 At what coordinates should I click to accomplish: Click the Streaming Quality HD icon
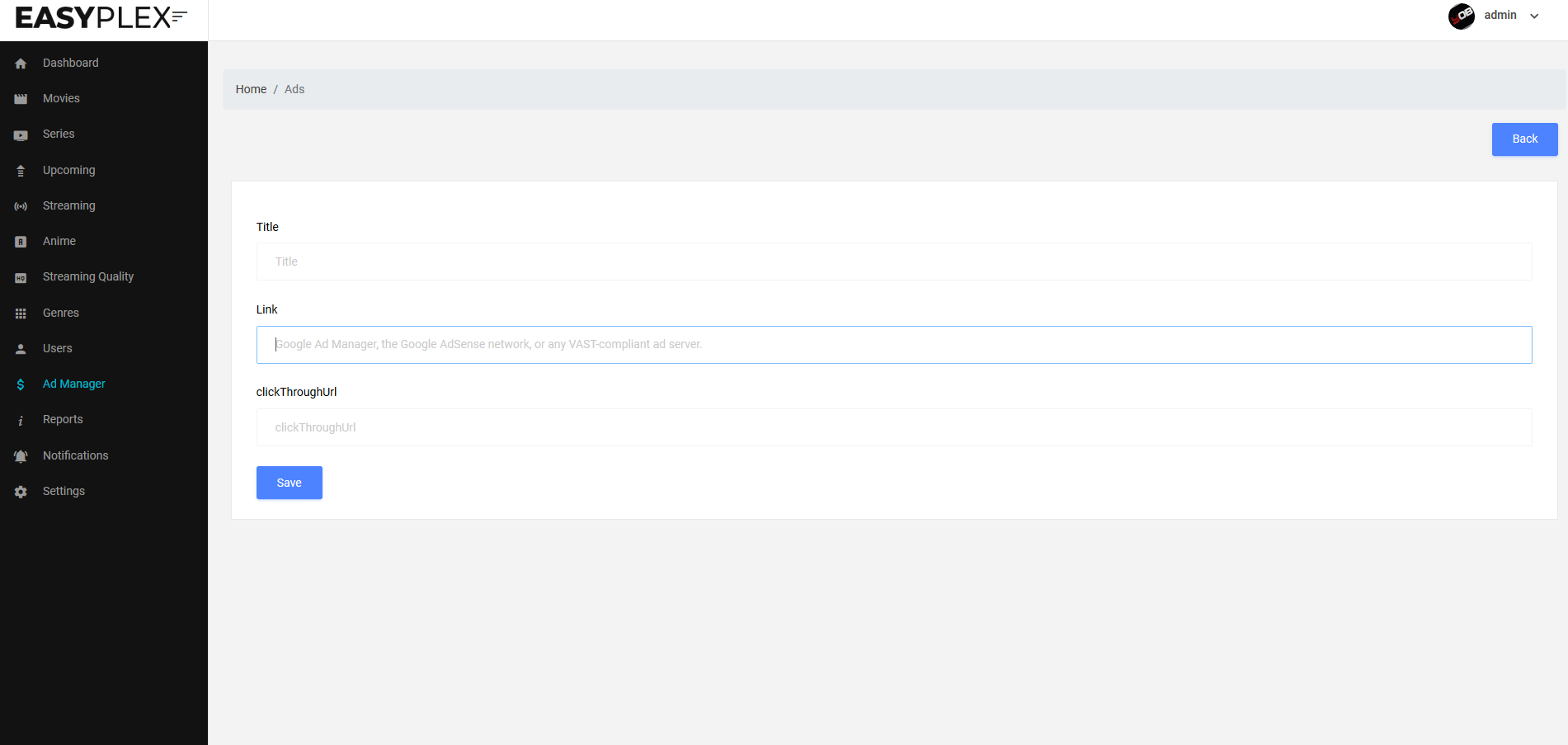21,276
